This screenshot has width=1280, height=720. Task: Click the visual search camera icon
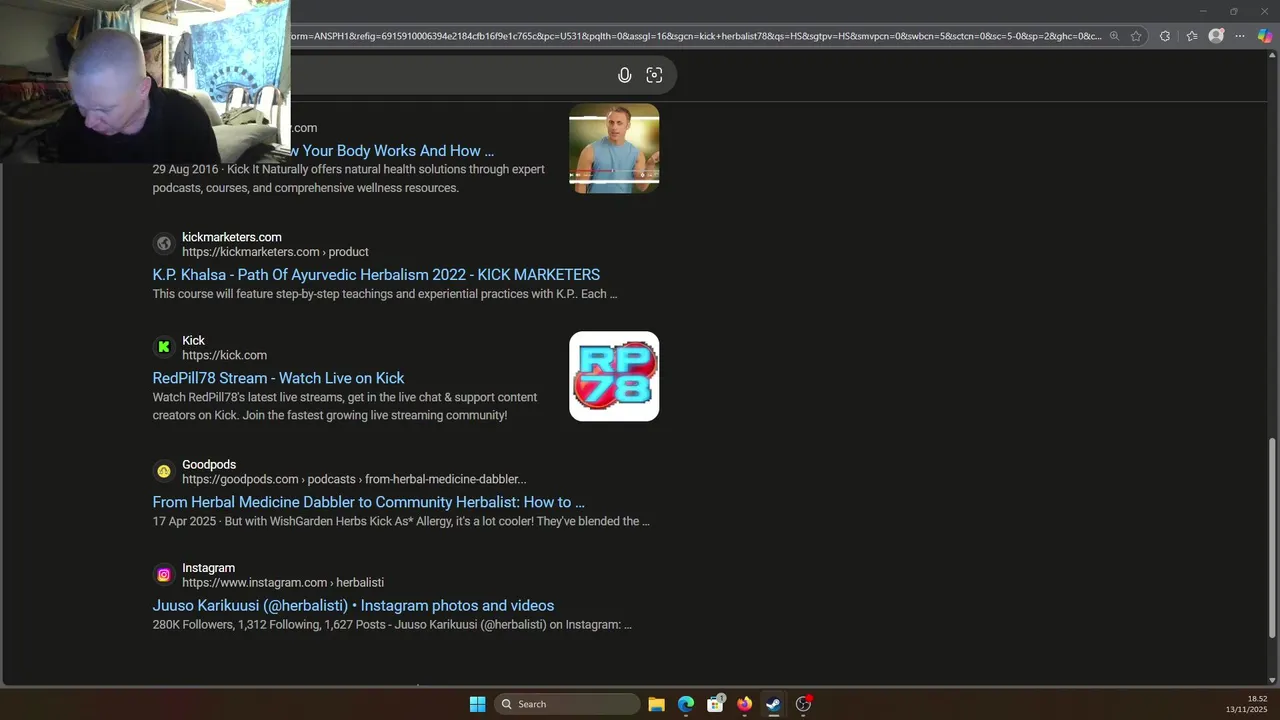click(x=654, y=75)
